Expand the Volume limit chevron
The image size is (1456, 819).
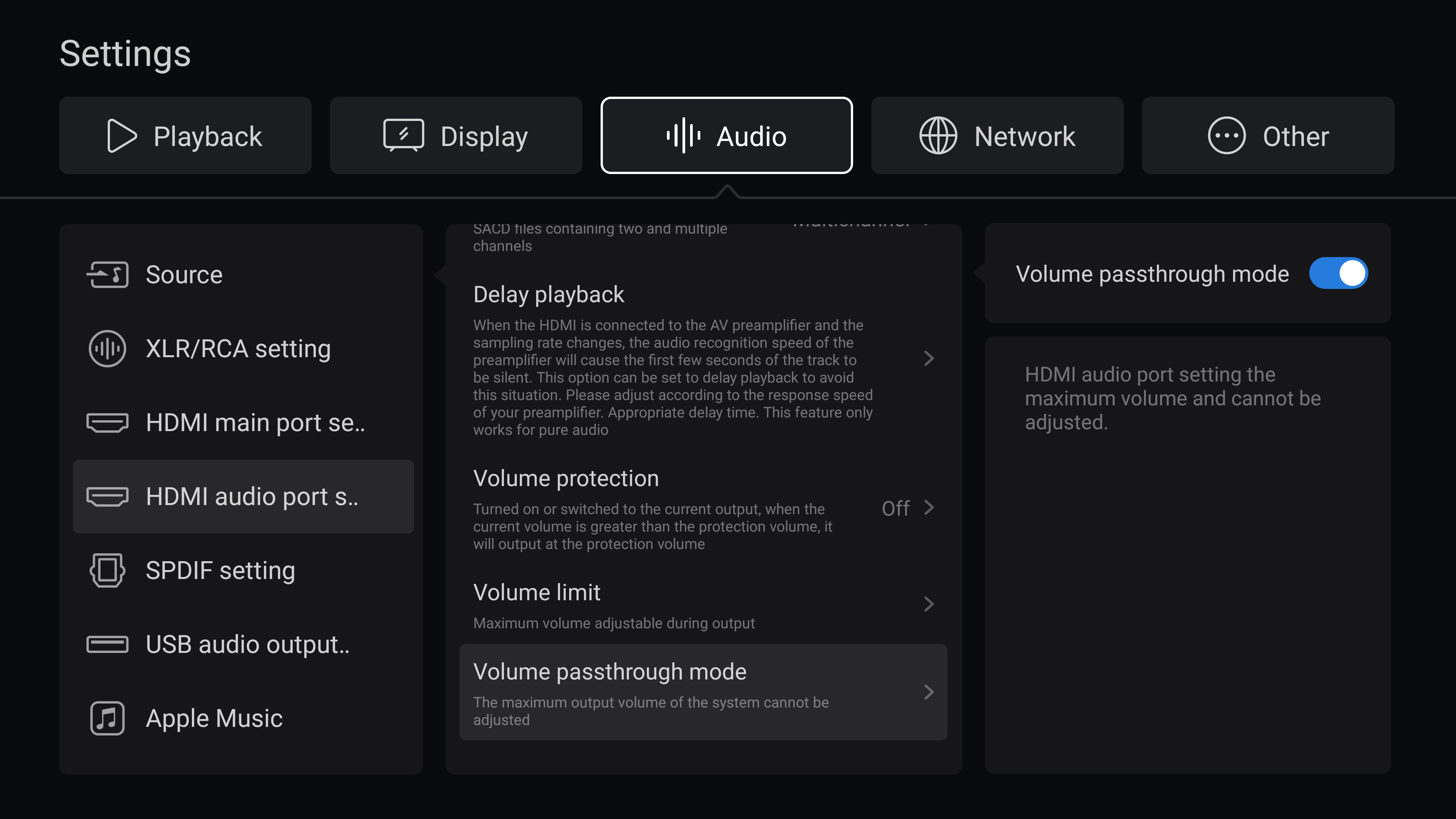point(929,604)
